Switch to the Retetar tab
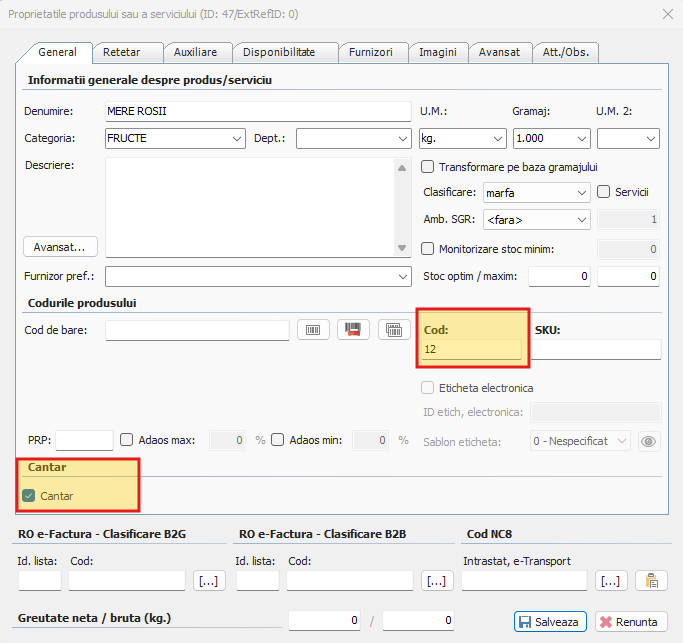 (x=121, y=52)
